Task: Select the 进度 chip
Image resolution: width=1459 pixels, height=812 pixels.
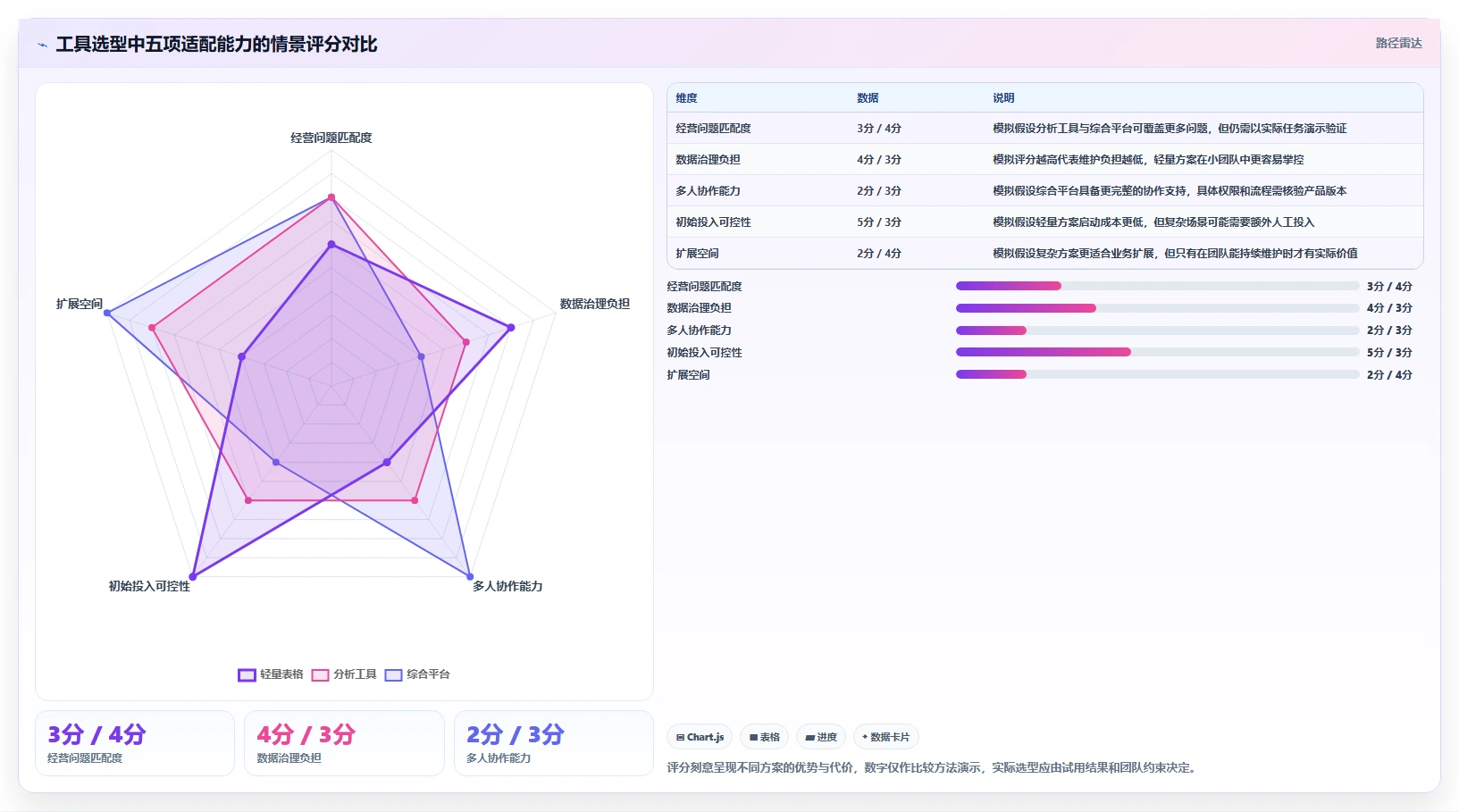Action: click(821, 737)
